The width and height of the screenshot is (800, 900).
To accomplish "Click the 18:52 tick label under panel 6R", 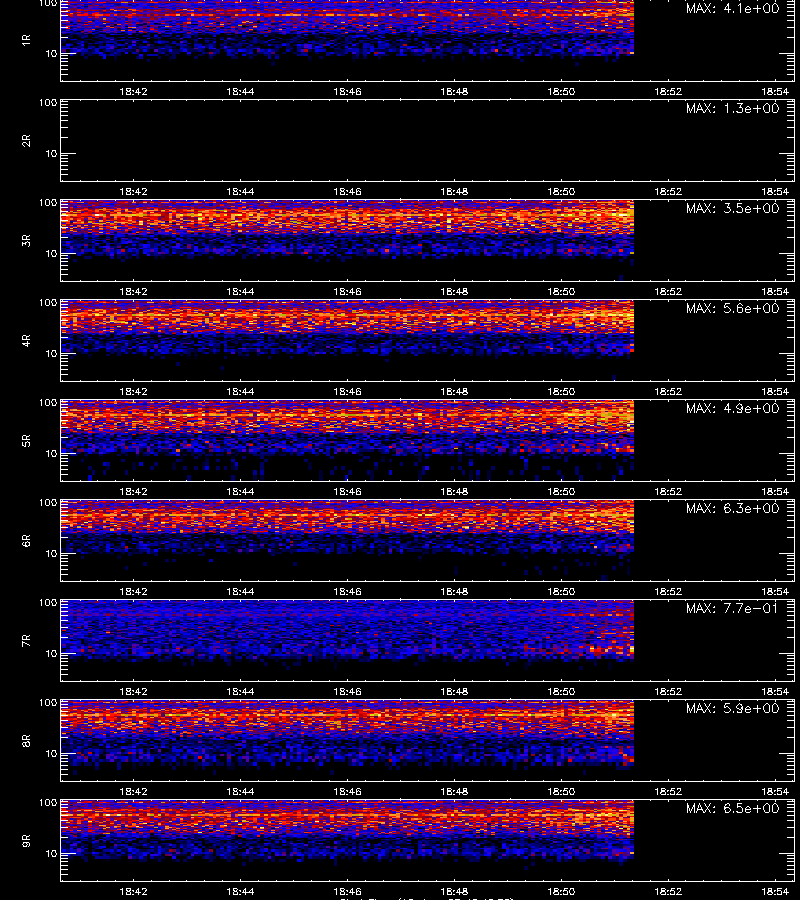I will (668, 591).
